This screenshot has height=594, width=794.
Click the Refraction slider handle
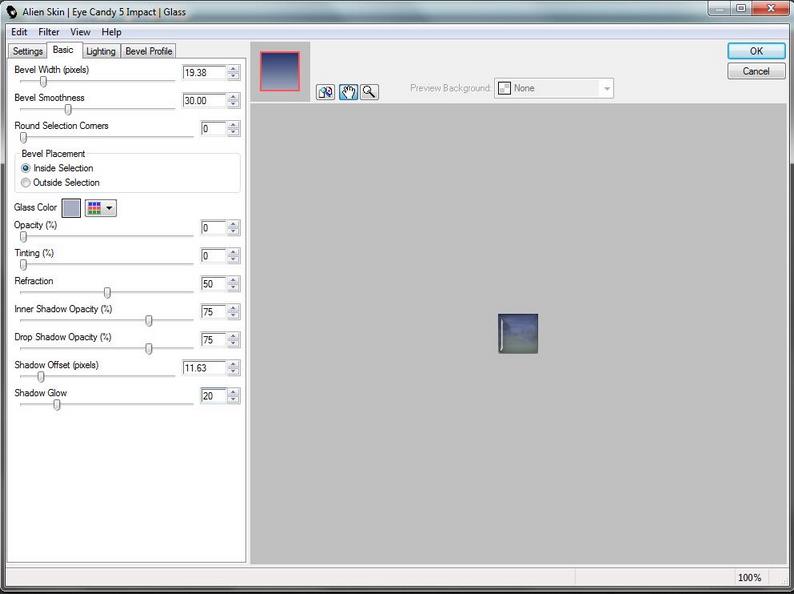[107, 293]
